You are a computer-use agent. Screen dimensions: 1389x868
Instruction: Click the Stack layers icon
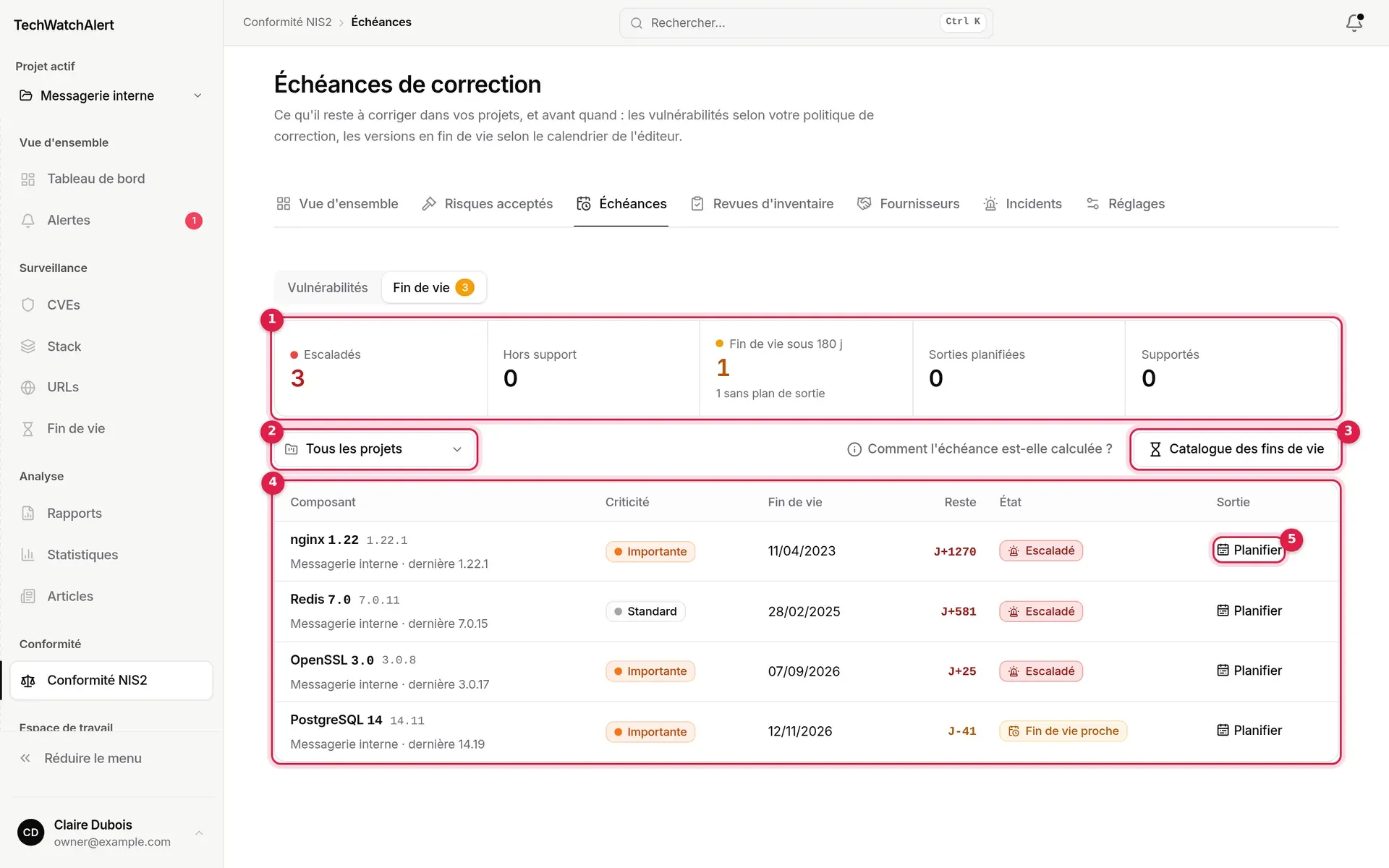coord(27,346)
